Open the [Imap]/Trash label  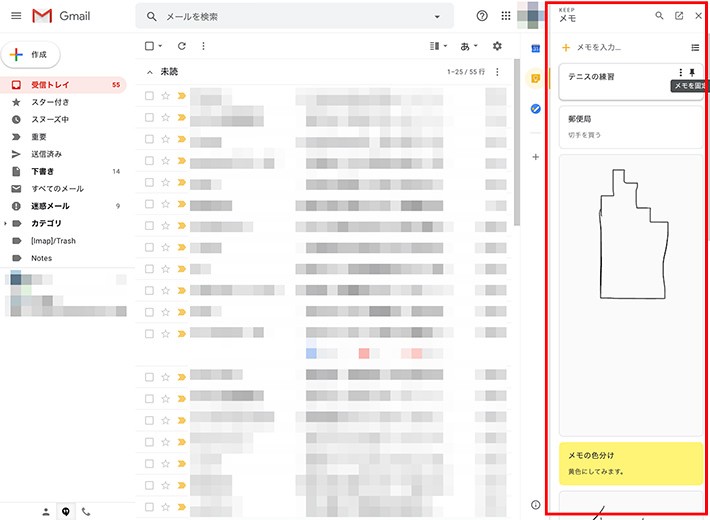[x=63, y=241]
